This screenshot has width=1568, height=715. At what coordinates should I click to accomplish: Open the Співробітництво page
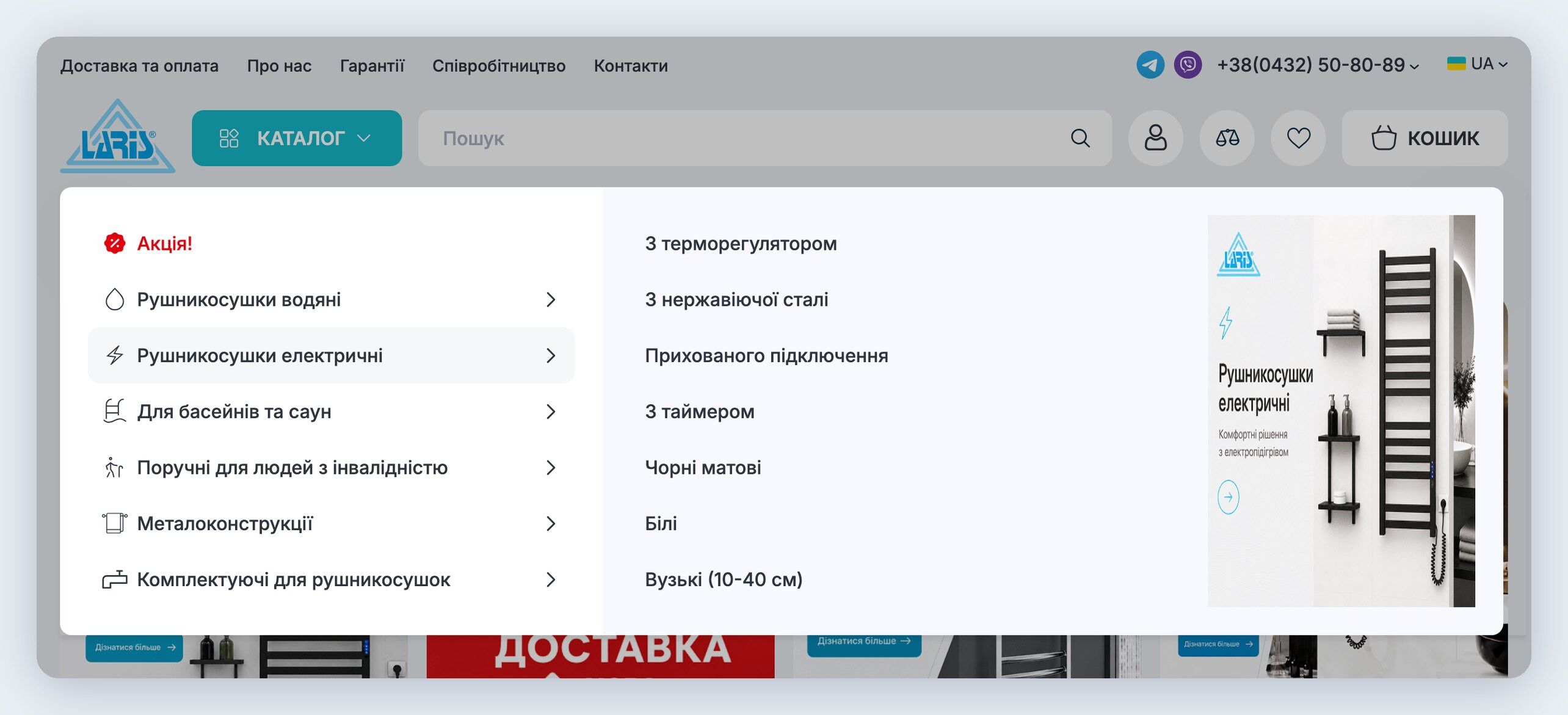click(499, 65)
